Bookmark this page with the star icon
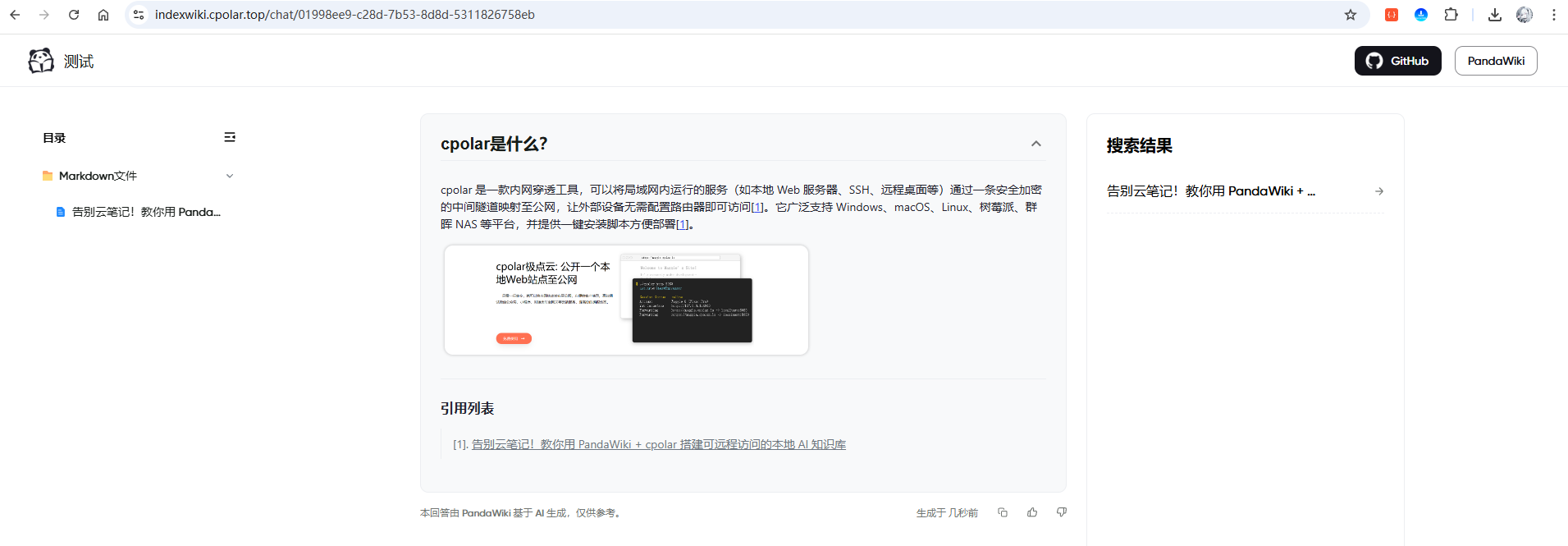This screenshot has height=546, width=1568. [x=1351, y=15]
